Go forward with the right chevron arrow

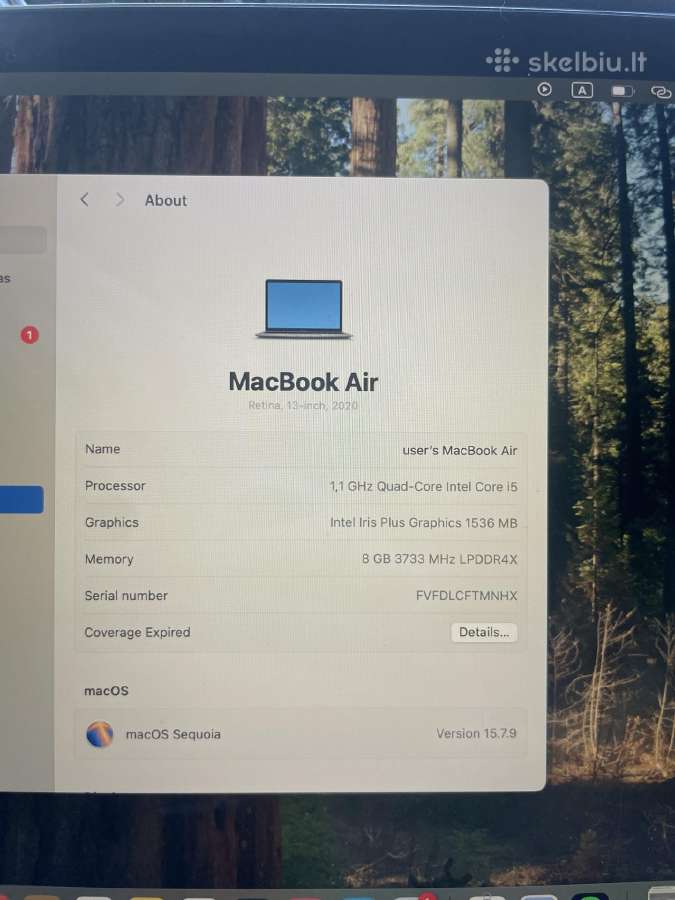[119, 200]
